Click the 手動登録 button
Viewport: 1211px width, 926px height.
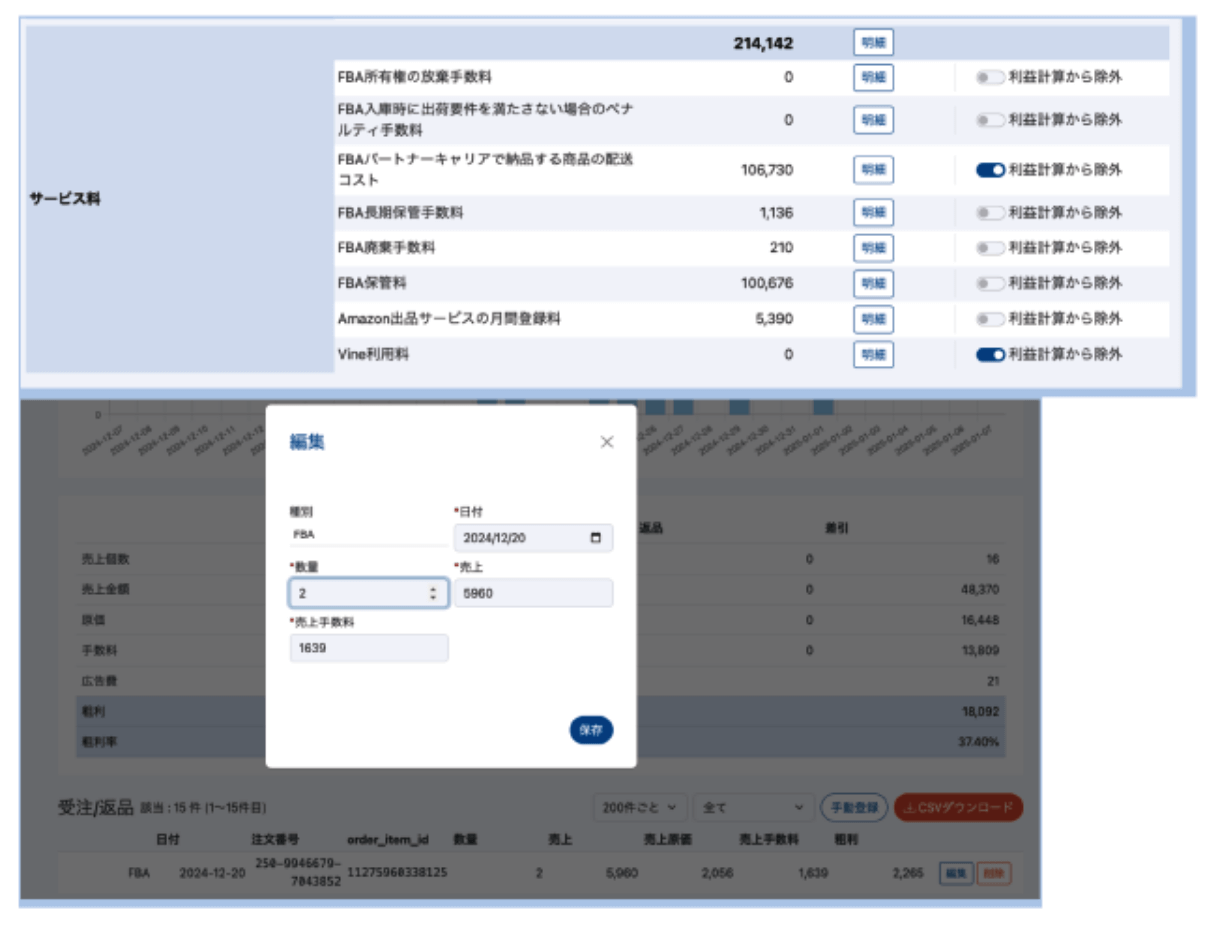(x=854, y=807)
